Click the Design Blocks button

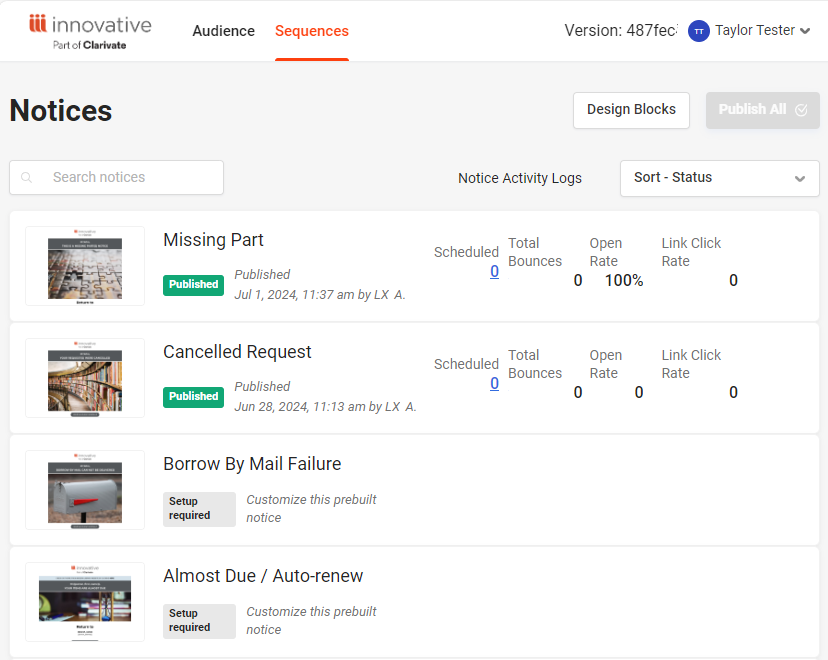[631, 110]
